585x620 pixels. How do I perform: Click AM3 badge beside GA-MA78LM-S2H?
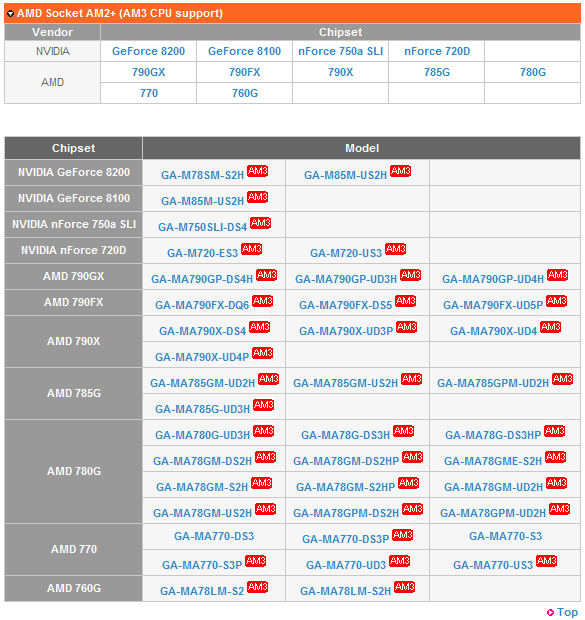pos(405,587)
